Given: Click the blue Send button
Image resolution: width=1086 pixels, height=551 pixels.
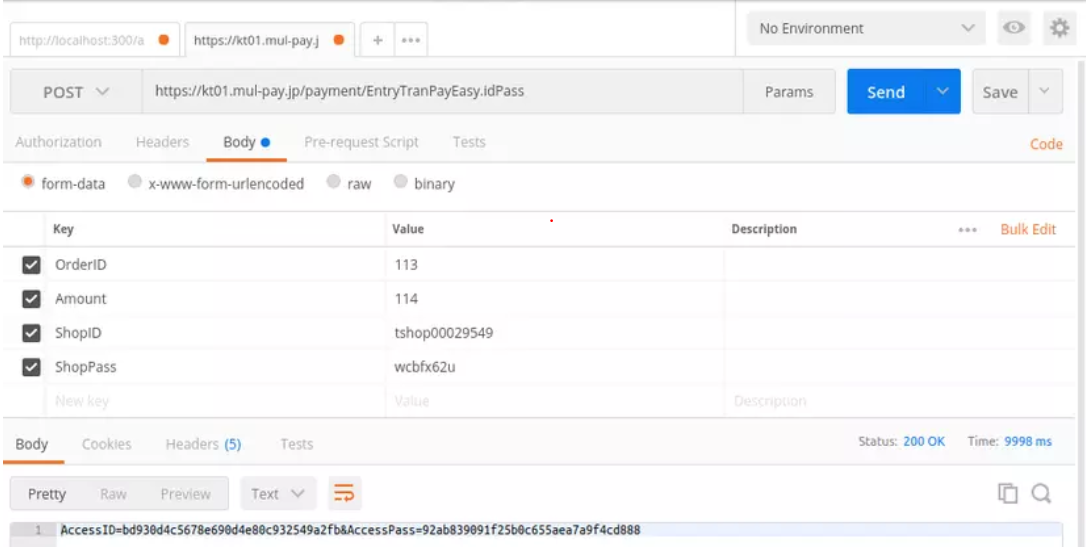Looking at the screenshot, I should coord(885,92).
